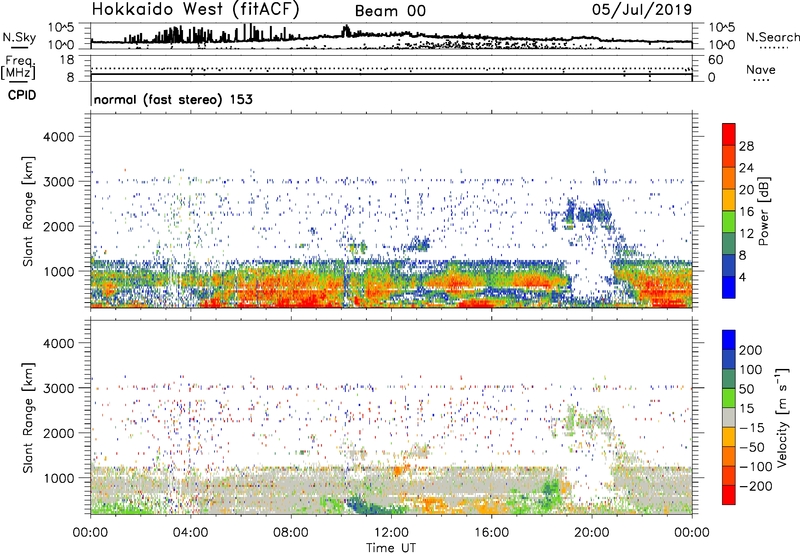The height and width of the screenshot is (554, 800).
Task: Pick the light green segment of power colorbar
Action: click(x=729, y=222)
